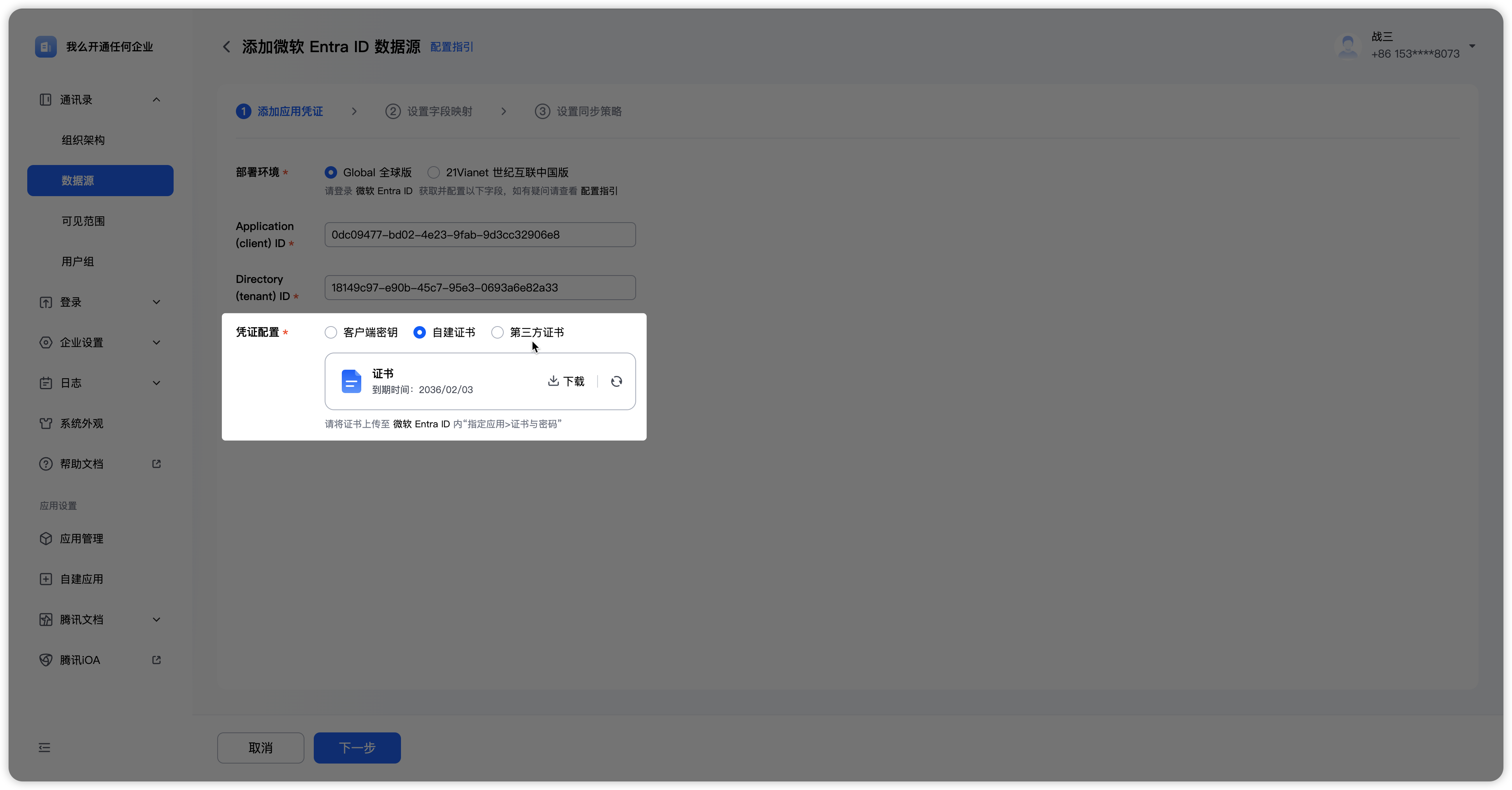
Task: Select 第三方证书 radio option
Action: click(498, 333)
